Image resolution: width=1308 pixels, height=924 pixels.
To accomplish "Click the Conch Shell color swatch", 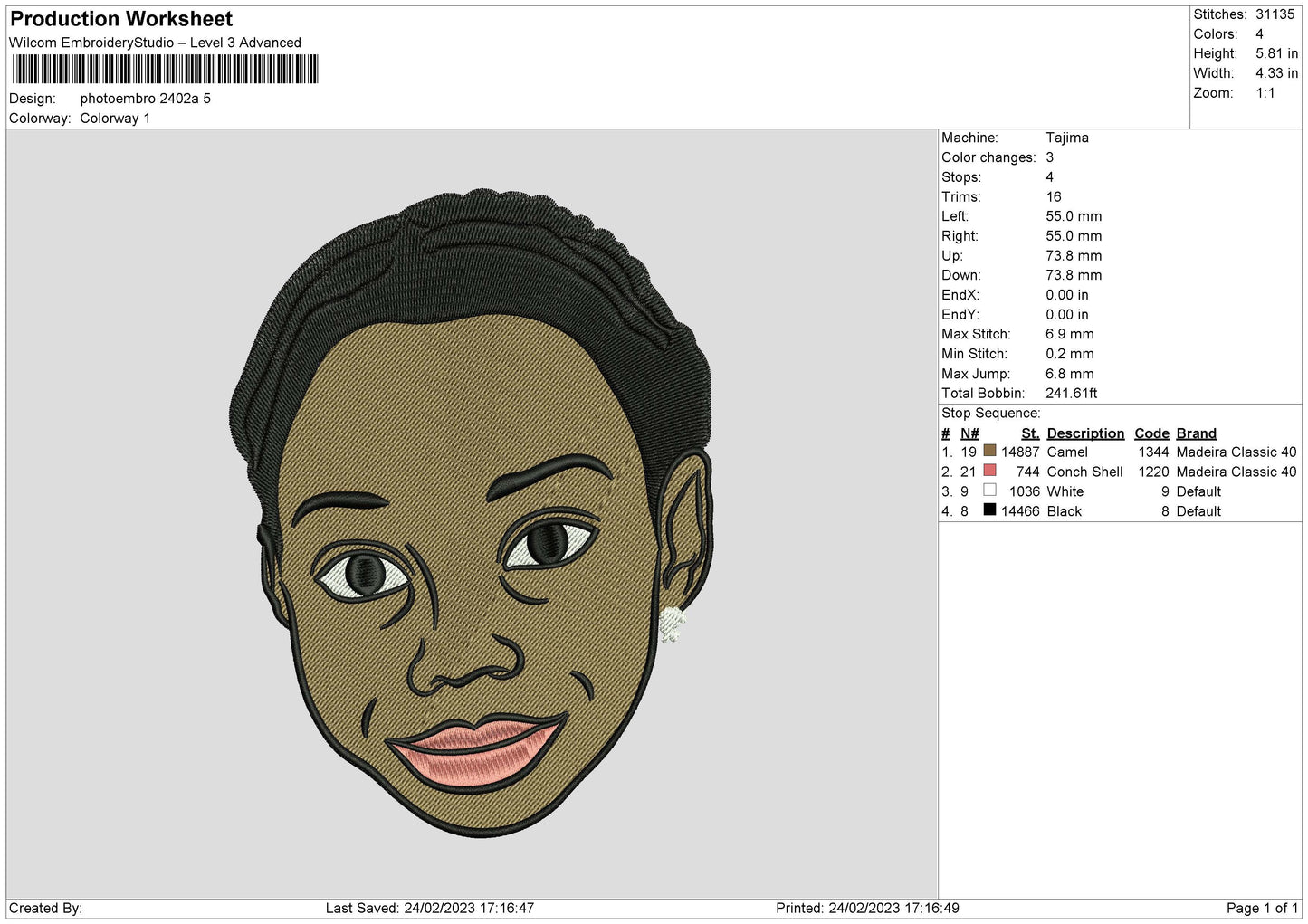I will (989, 471).
